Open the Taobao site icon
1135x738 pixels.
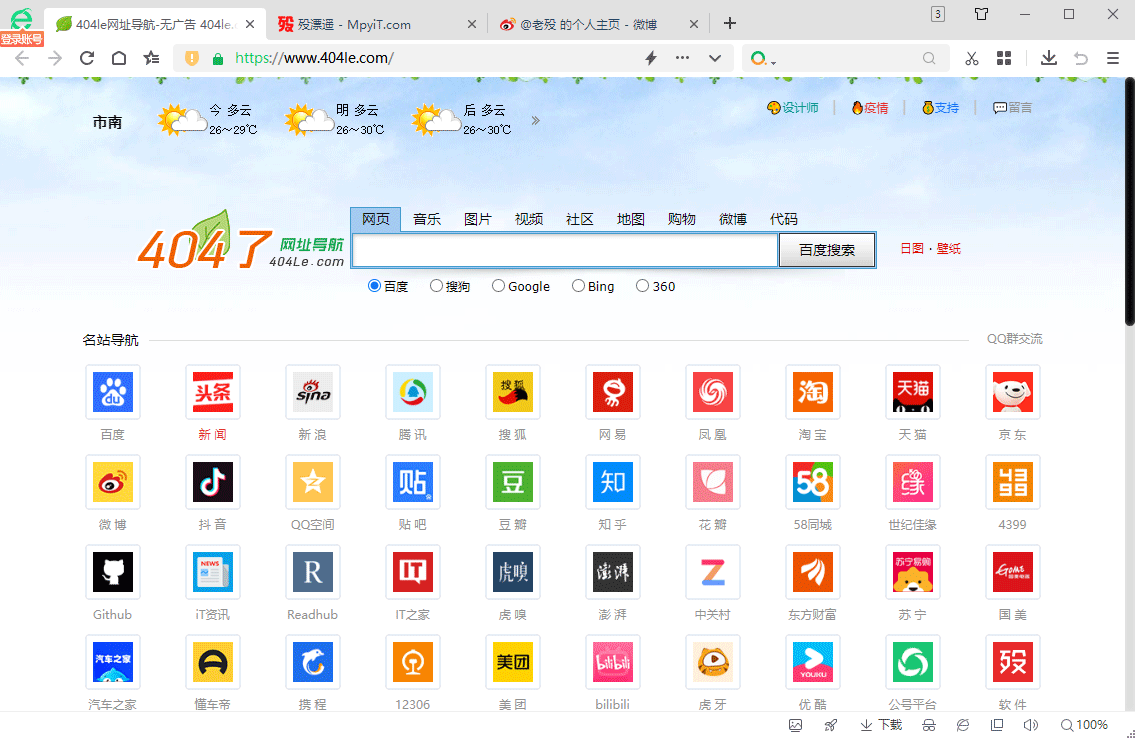pyautogui.click(x=812, y=392)
